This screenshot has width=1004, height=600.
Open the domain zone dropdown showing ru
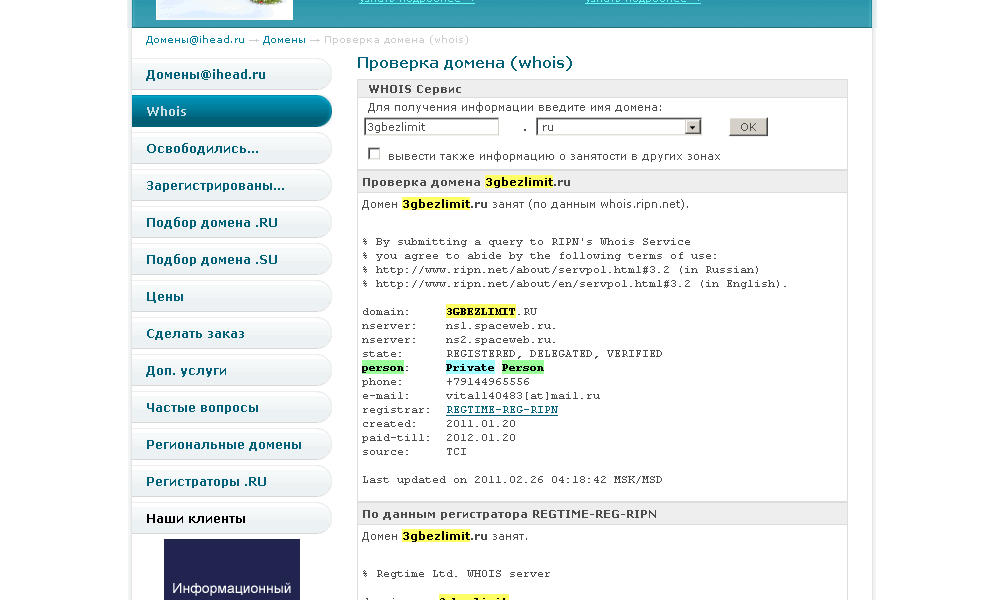point(619,127)
